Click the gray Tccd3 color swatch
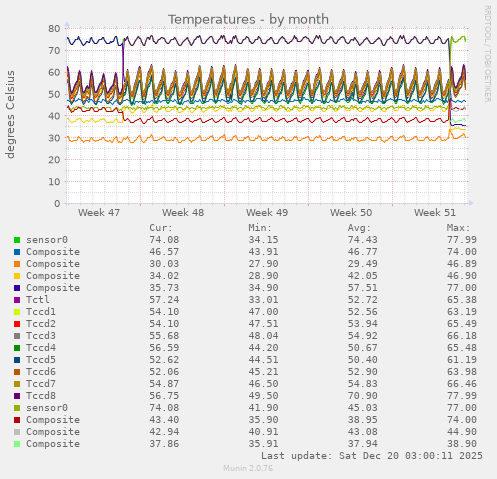497x479 pixels. pos(17,336)
